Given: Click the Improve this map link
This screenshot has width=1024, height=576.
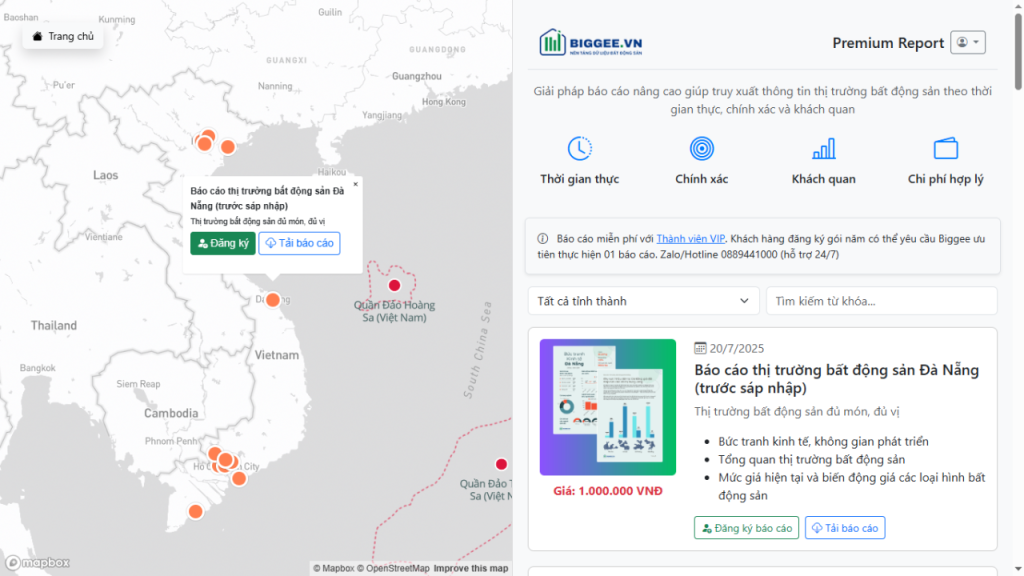Looking at the screenshot, I should pyautogui.click(x=471, y=568).
